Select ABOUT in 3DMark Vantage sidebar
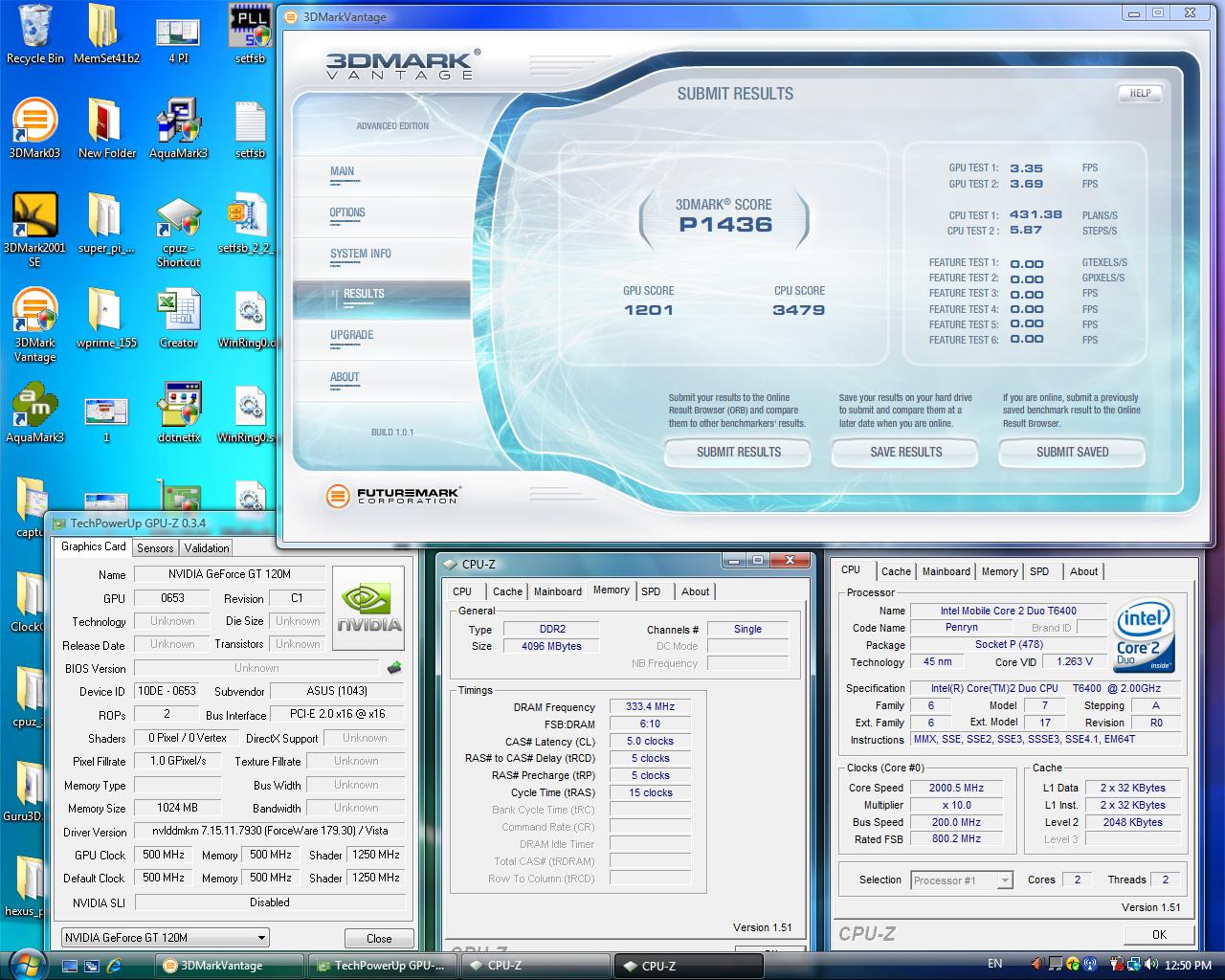 pyautogui.click(x=345, y=377)
